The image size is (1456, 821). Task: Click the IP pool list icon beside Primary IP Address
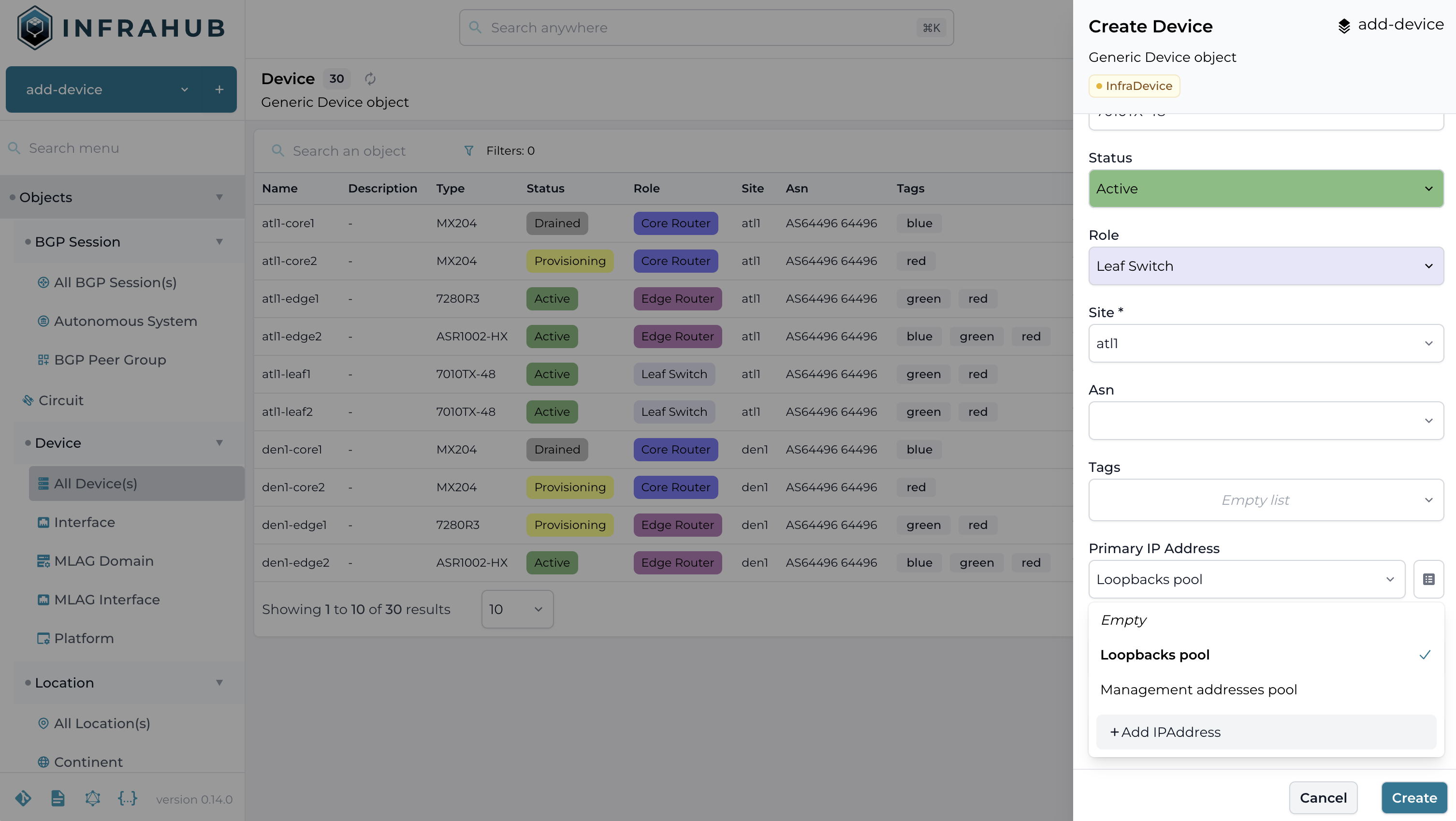[x=1428, y=579]
